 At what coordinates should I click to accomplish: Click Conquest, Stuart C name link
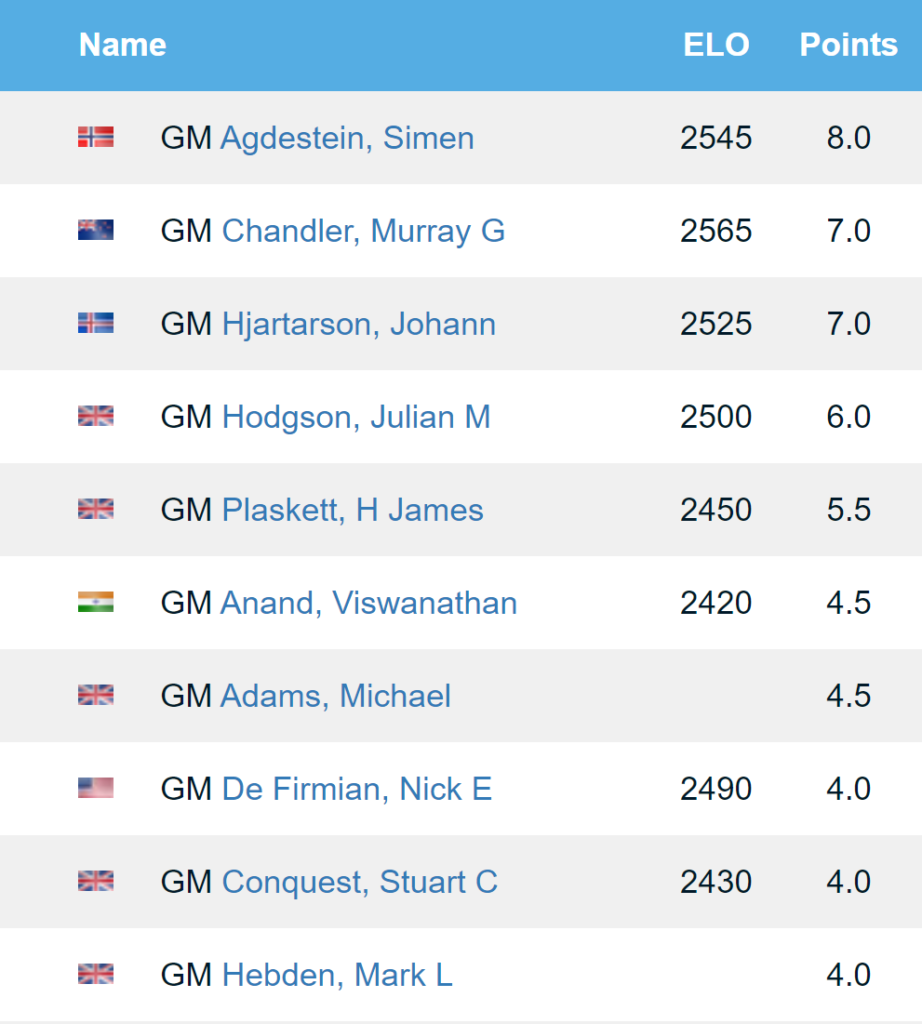coord(359,882)
